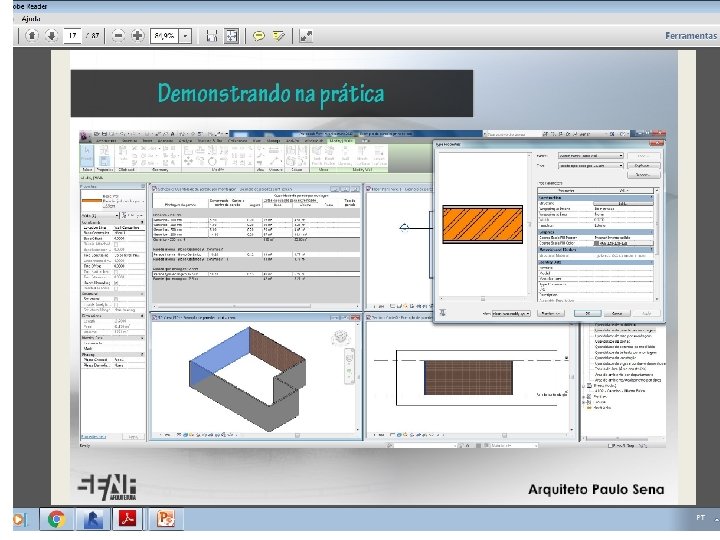Viewport: 720px width, 540px height.
Task: Click the page number field showing 17
Action: click(x=72, y=35)
